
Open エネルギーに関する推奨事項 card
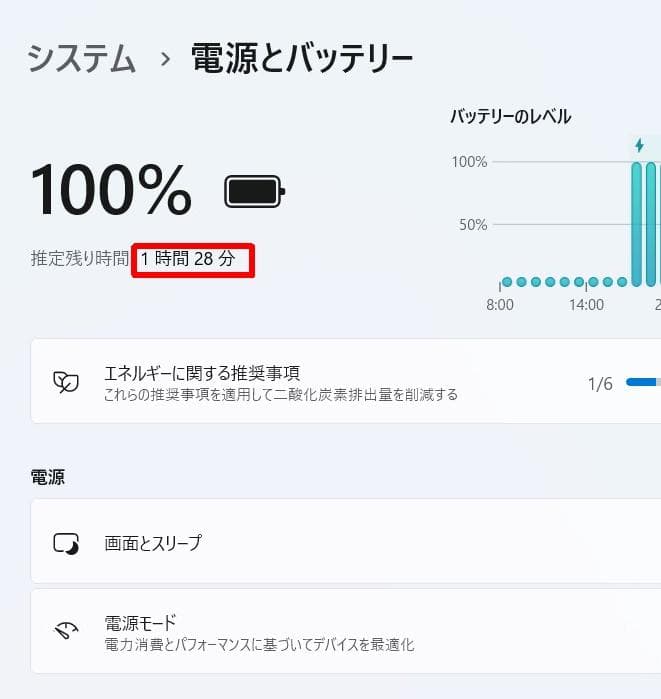point(346,382)
